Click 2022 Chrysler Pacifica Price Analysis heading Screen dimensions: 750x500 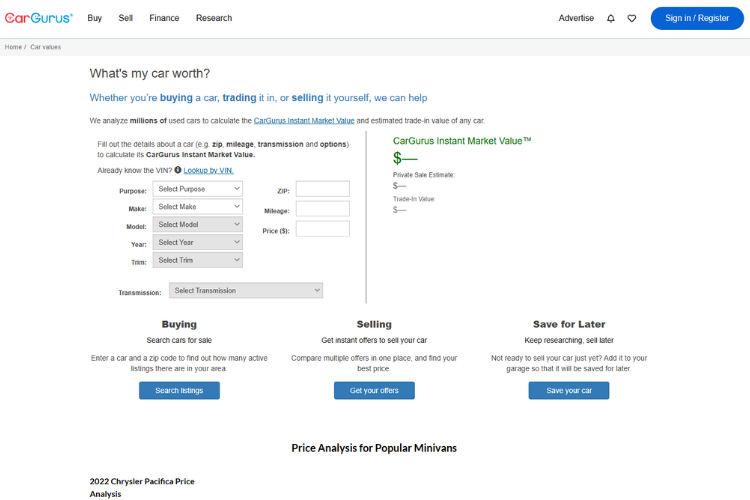(x=142, y=488)
